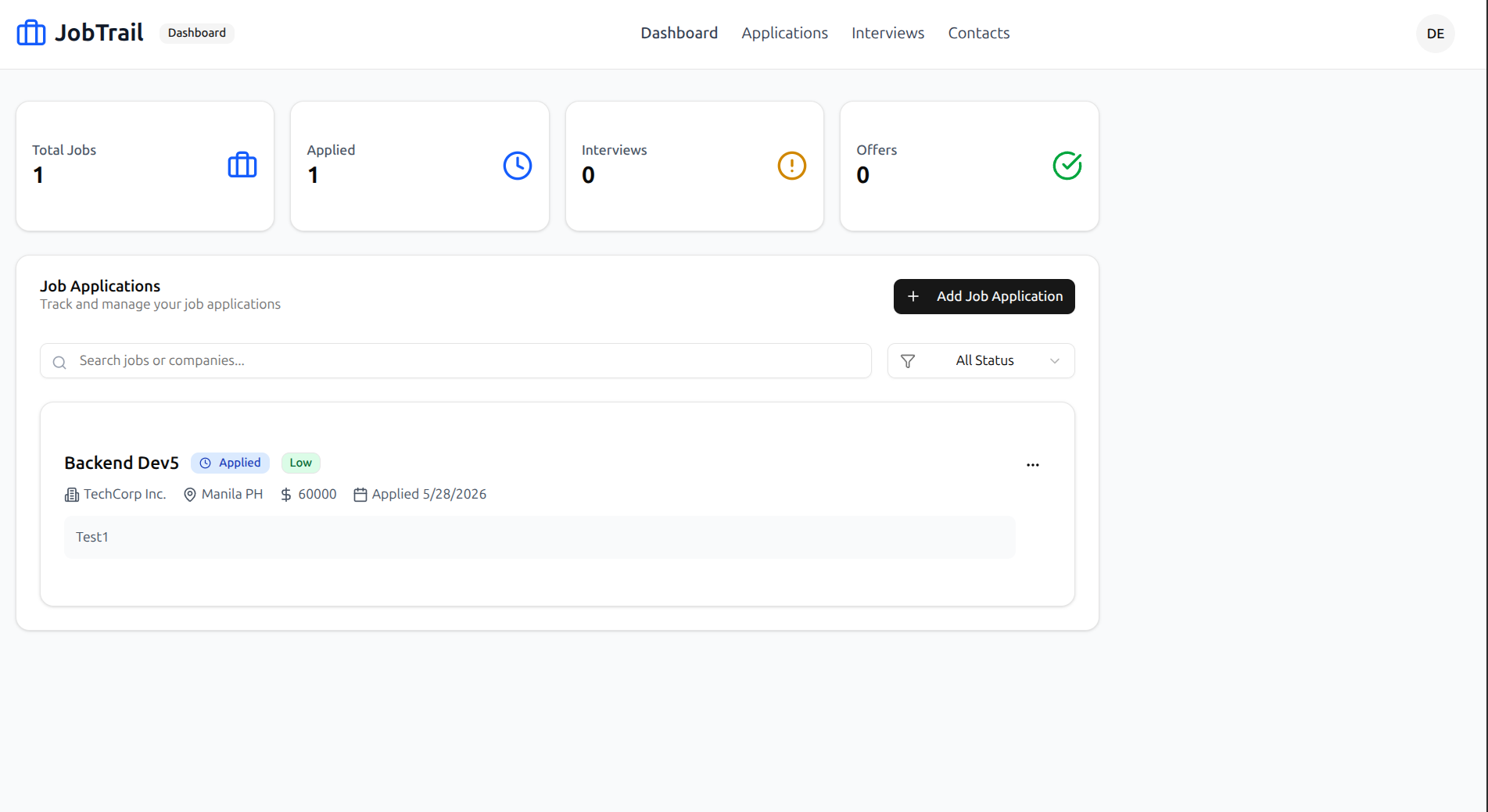Viewport: 1488px width, 812px height.
Task: Click the building icon beside TechCorp Inc.
Action: pyautogui.click(x=72, y=495)
